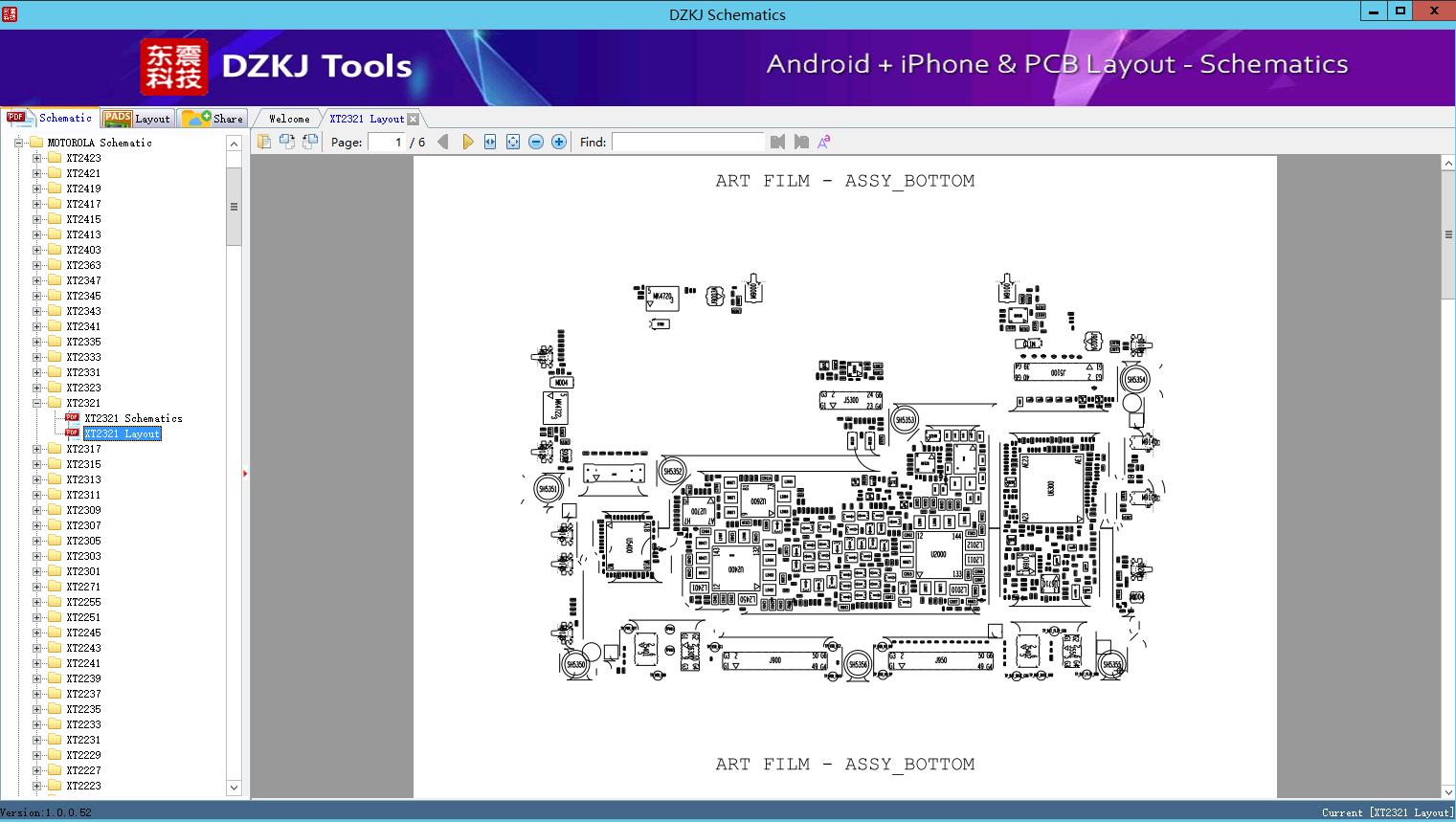This screenshot has width=1456, height=822.
Task: Expand the XT2363 folder
Action: coord(37,265)
